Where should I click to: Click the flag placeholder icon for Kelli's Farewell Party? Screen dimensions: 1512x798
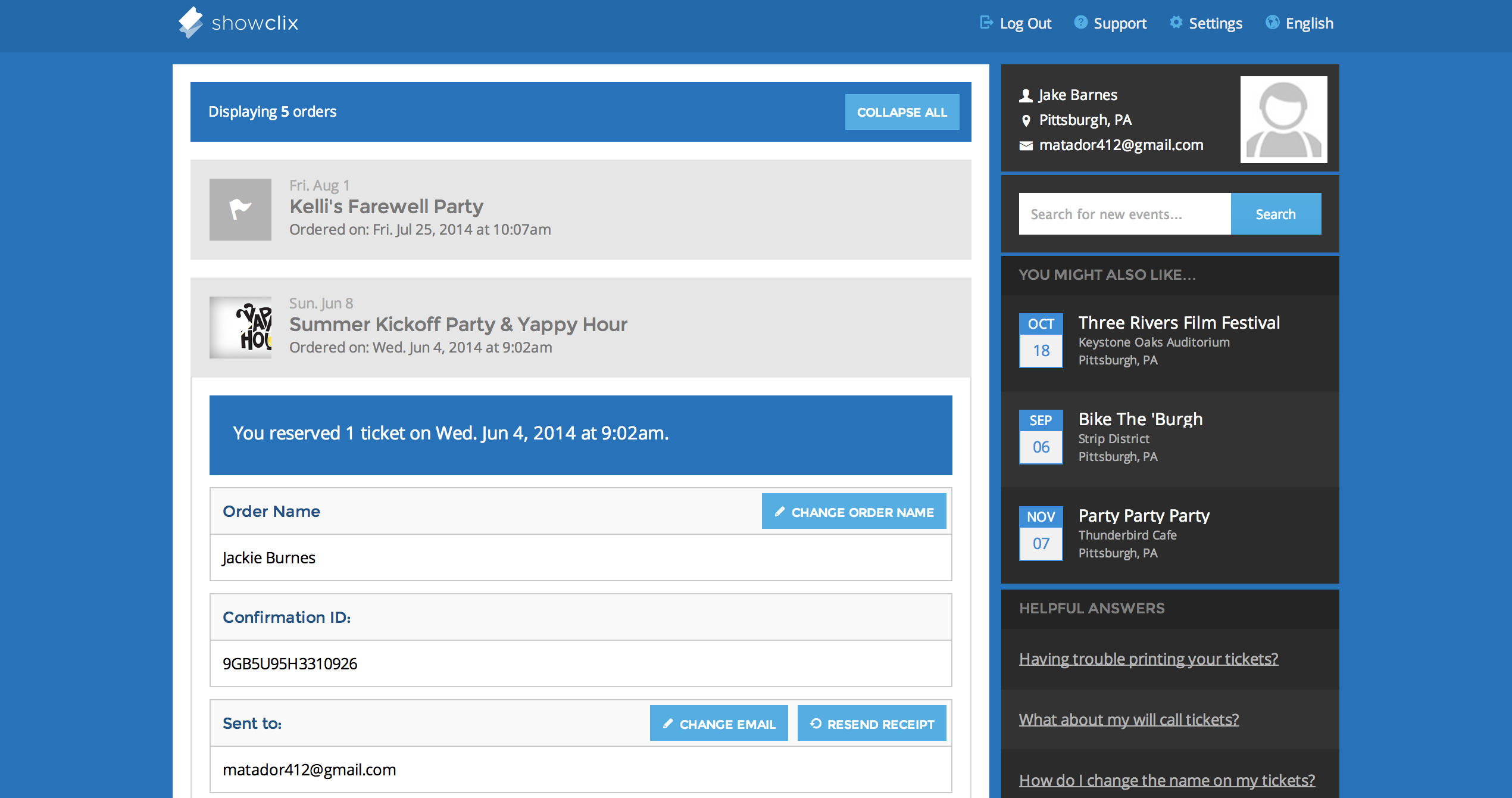(240, 210)
